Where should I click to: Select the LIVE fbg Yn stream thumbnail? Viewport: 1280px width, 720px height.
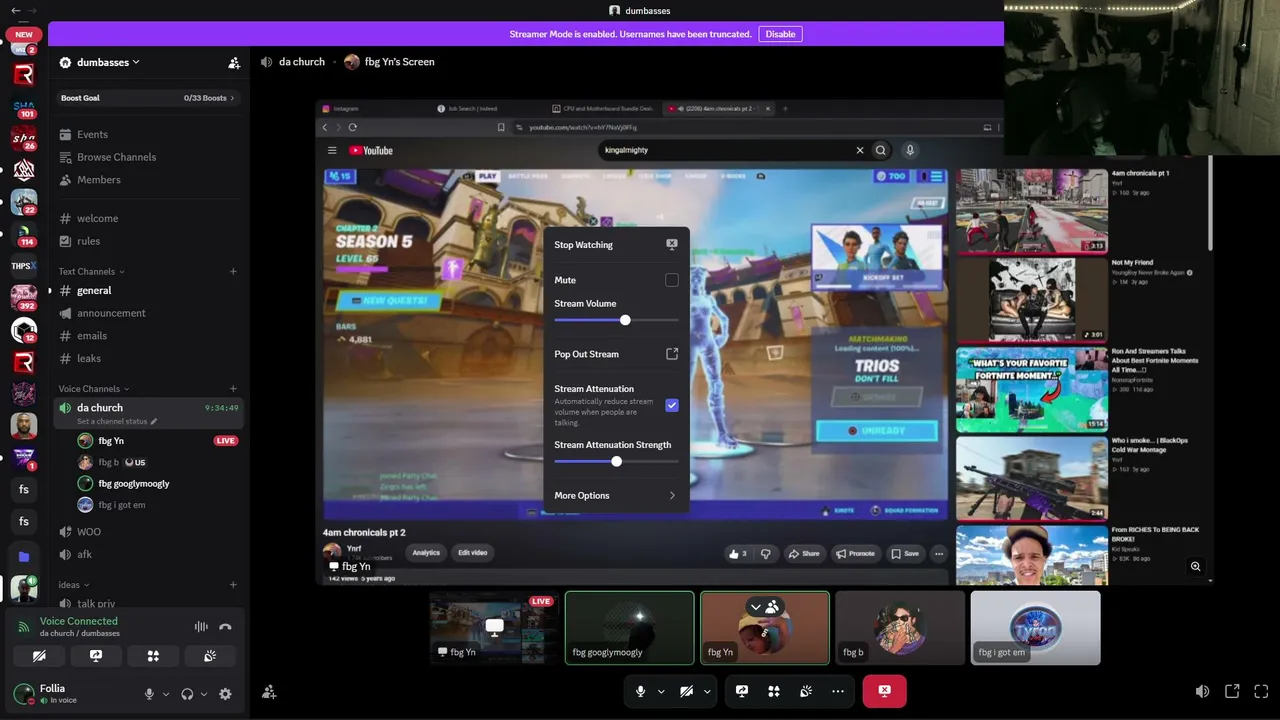[x=494, y=628]
